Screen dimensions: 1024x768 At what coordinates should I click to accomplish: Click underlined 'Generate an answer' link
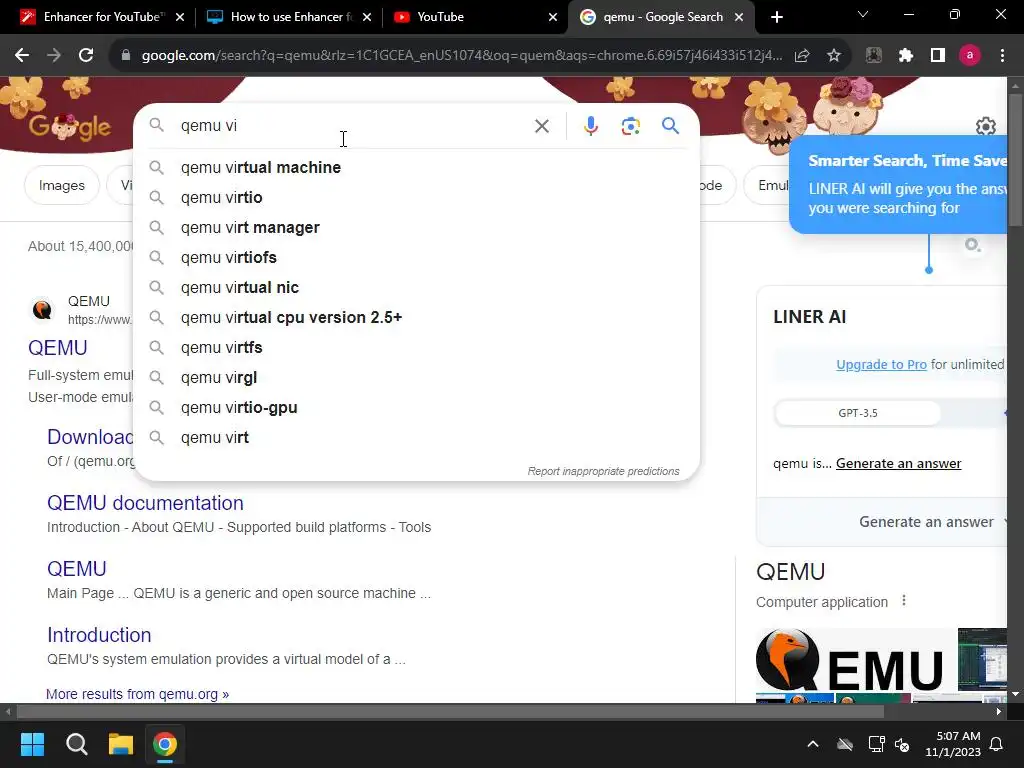pyautogui.click(x=898, y=463)
